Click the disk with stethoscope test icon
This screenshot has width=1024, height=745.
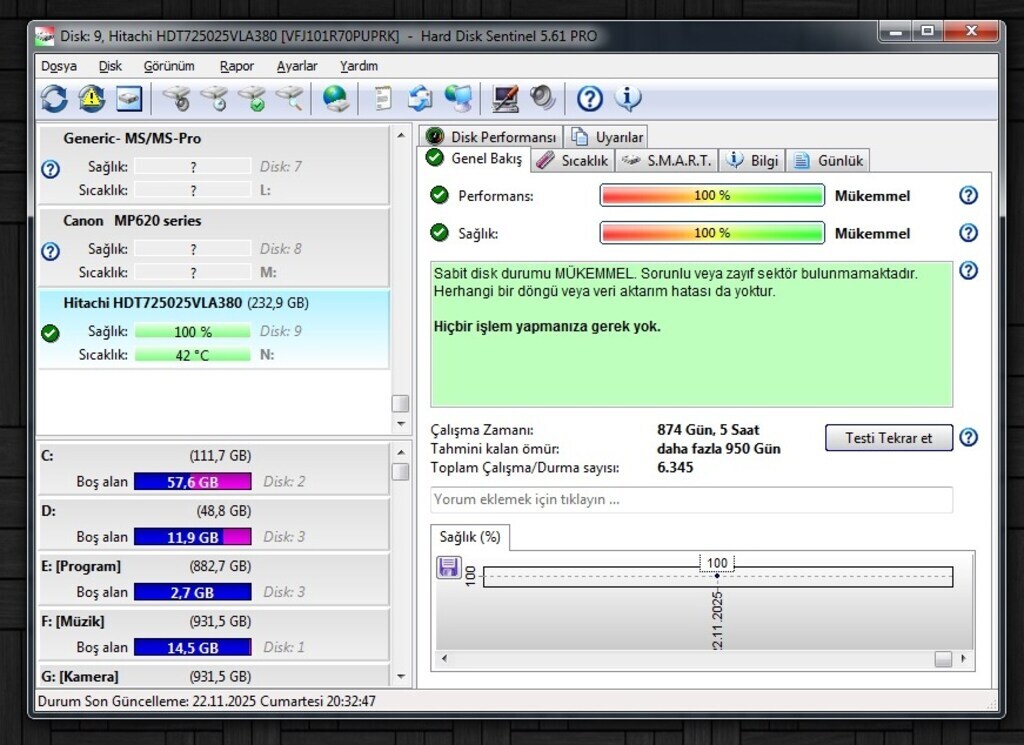click(x=176, y=99)
